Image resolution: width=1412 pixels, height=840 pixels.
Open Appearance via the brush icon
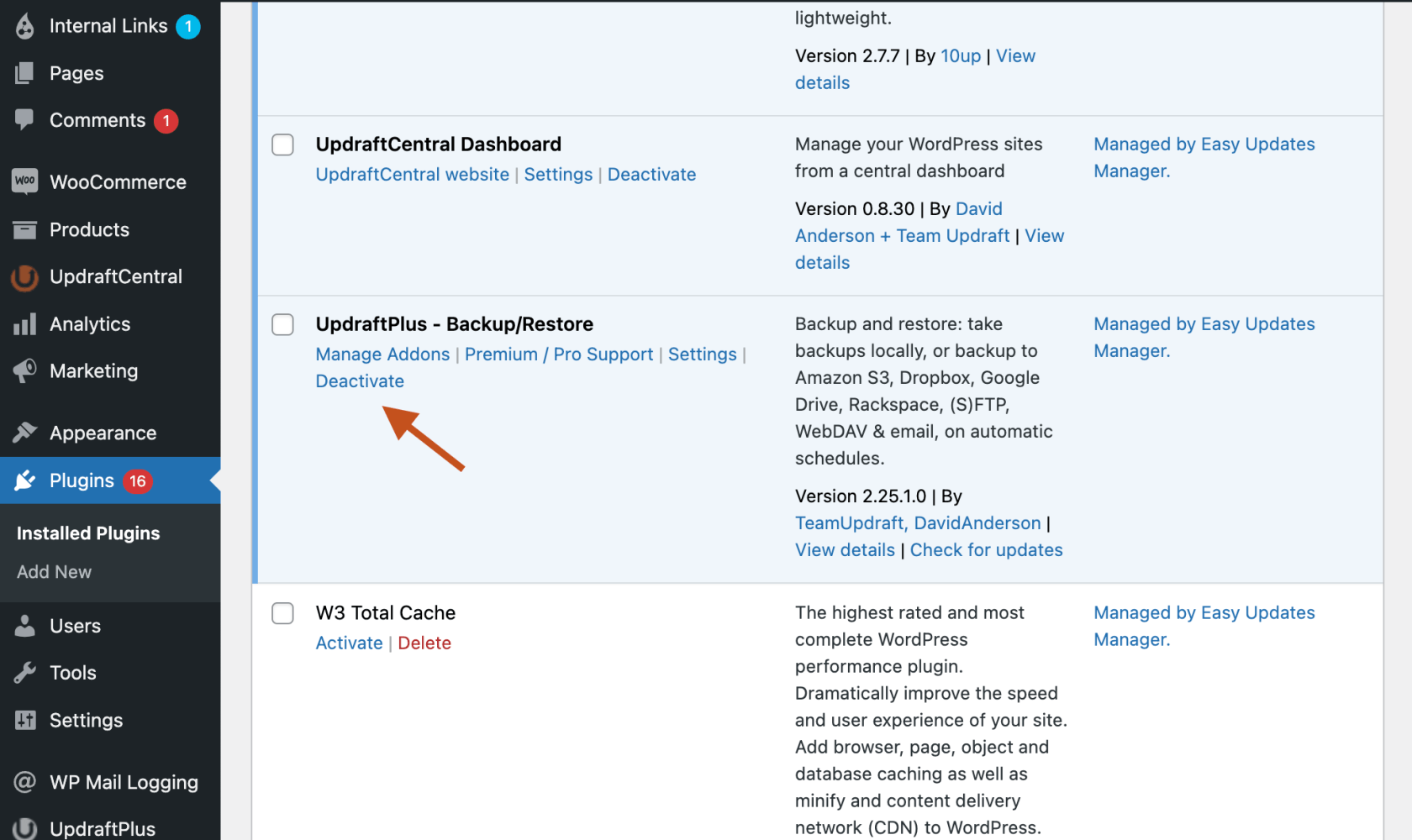pyautogui.click(x=25, y=432)
